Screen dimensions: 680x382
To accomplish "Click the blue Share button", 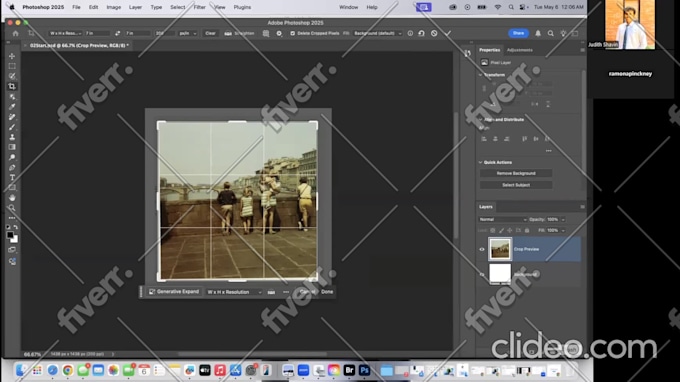I will (x=518, y=33).
